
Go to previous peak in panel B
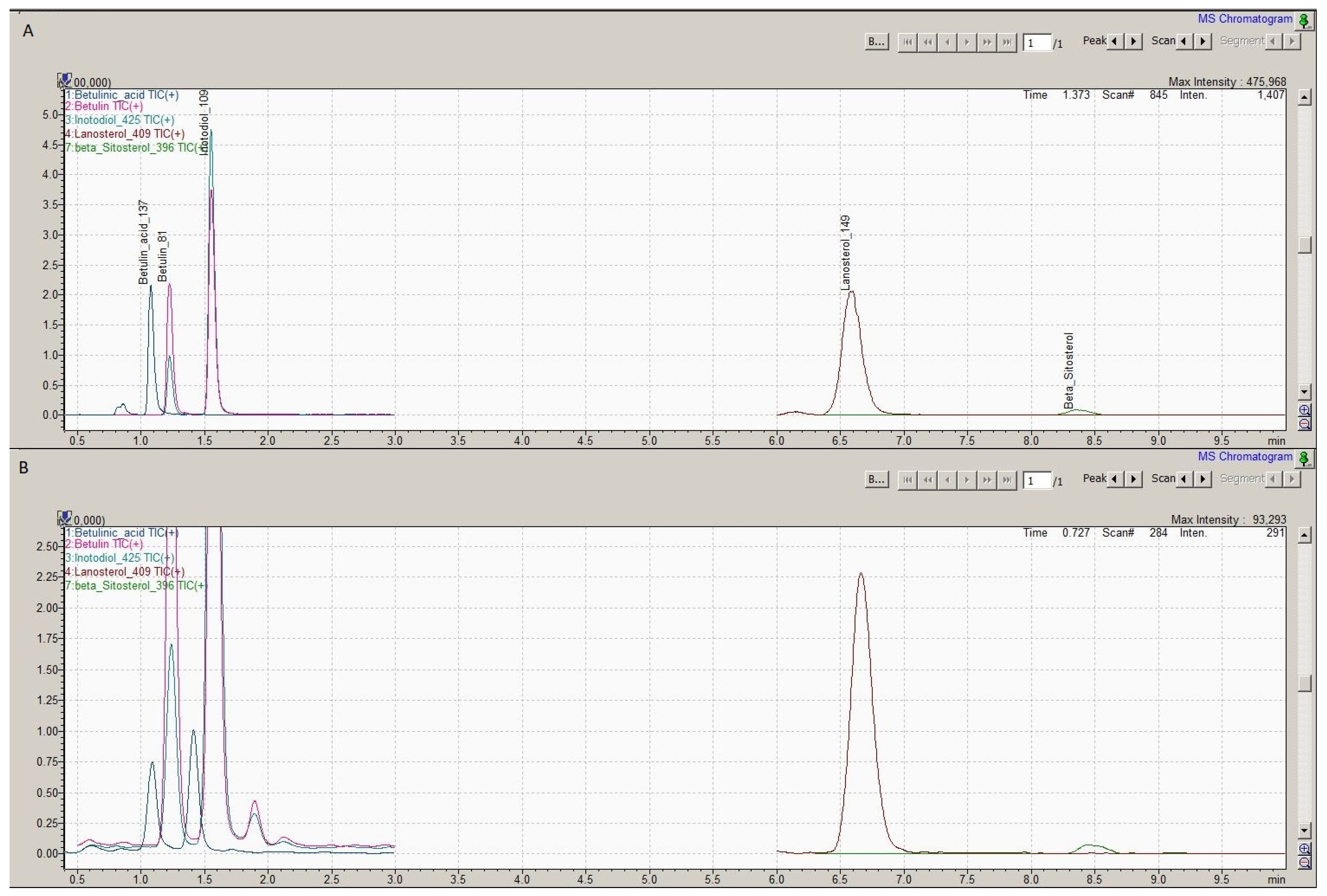pyautogui.click(x=1114, y=479)
